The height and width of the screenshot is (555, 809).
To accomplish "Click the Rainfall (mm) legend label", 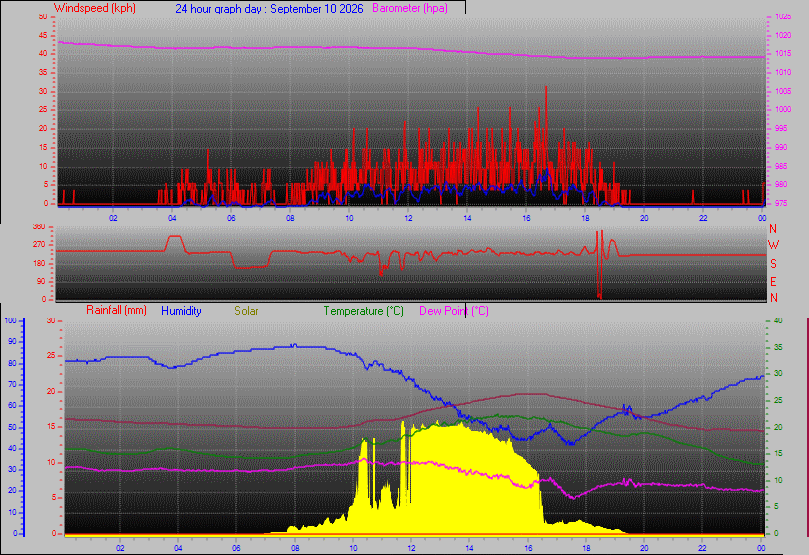I will click(116, 310).
